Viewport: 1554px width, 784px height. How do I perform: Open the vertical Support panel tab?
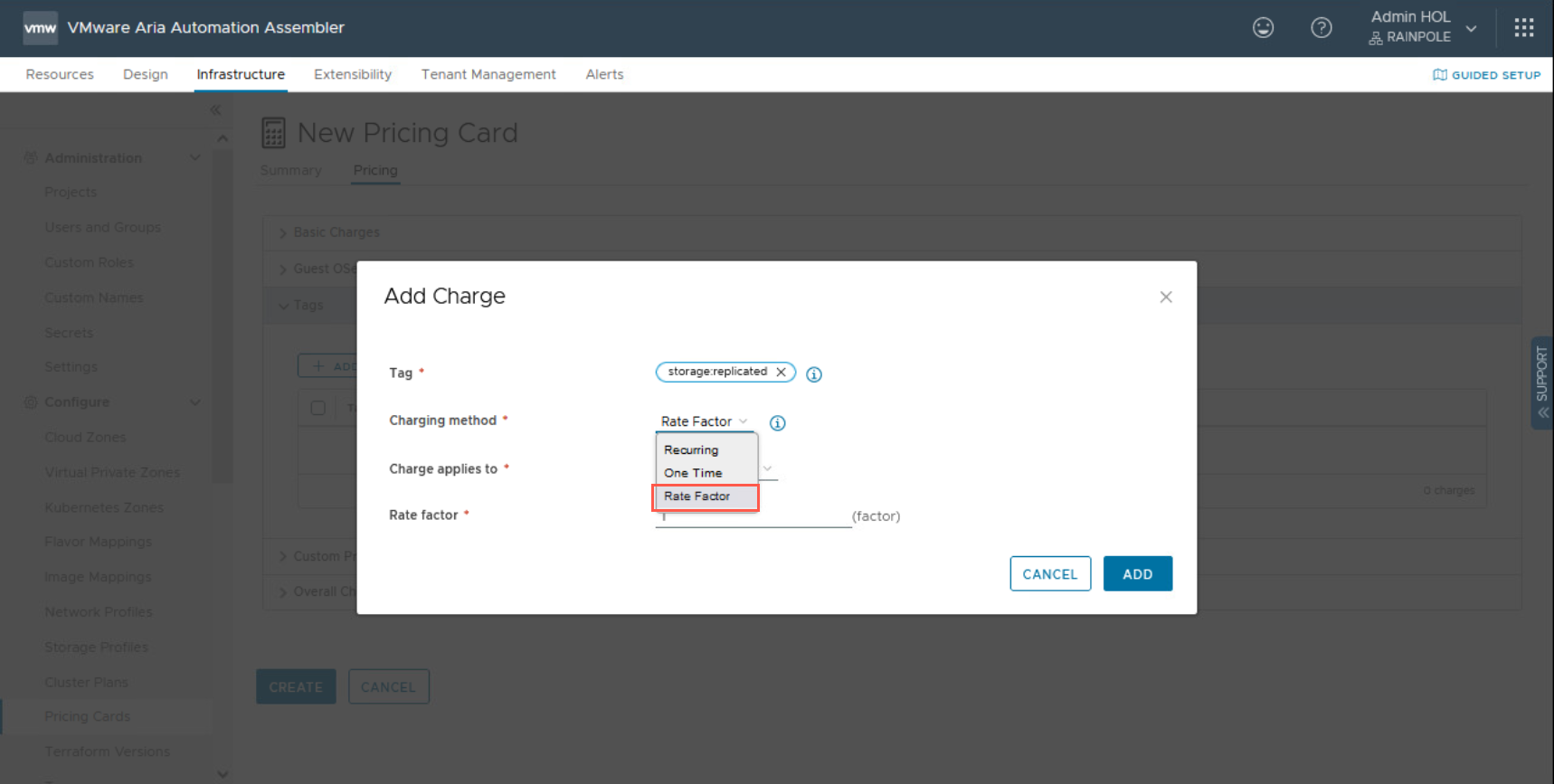coord(1542,383)
